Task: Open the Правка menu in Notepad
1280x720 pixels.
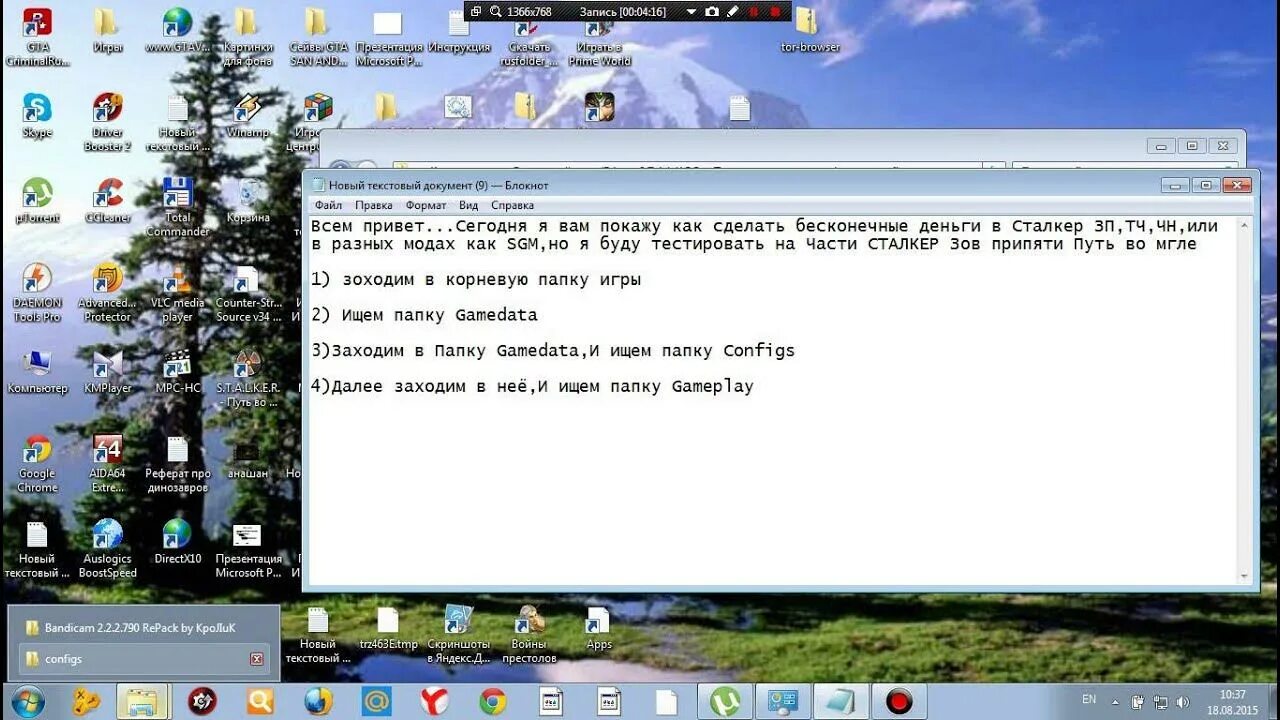Action: [373, 205]
